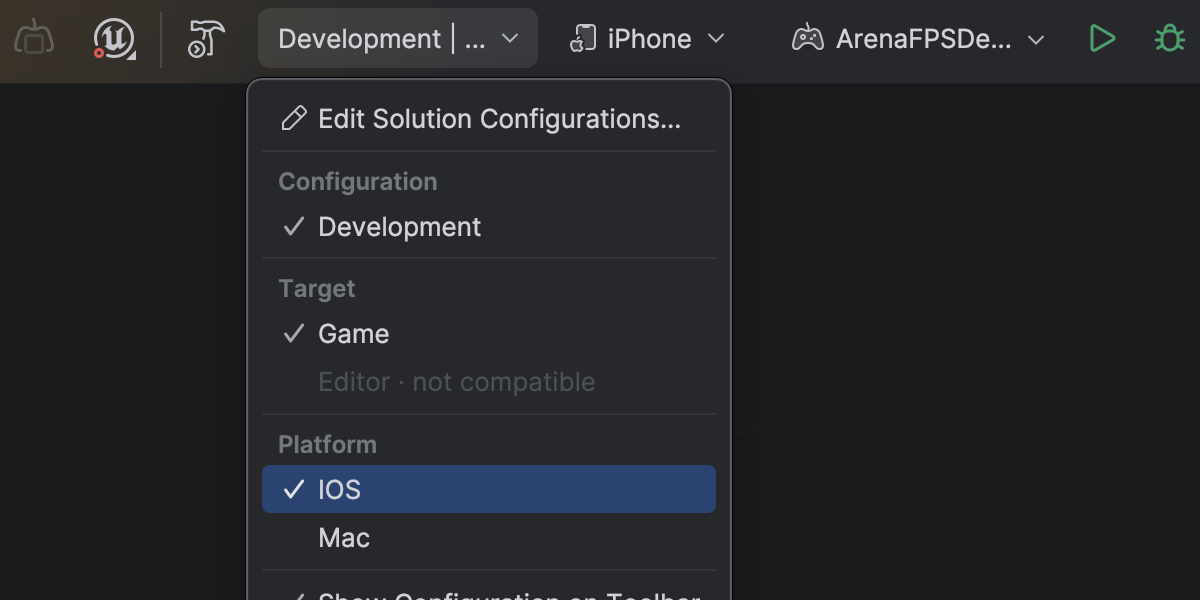Screen dimensions: 1200x600
Task: Click the pencil icon for Edit Solution Configurations
Action: (293, 119)
